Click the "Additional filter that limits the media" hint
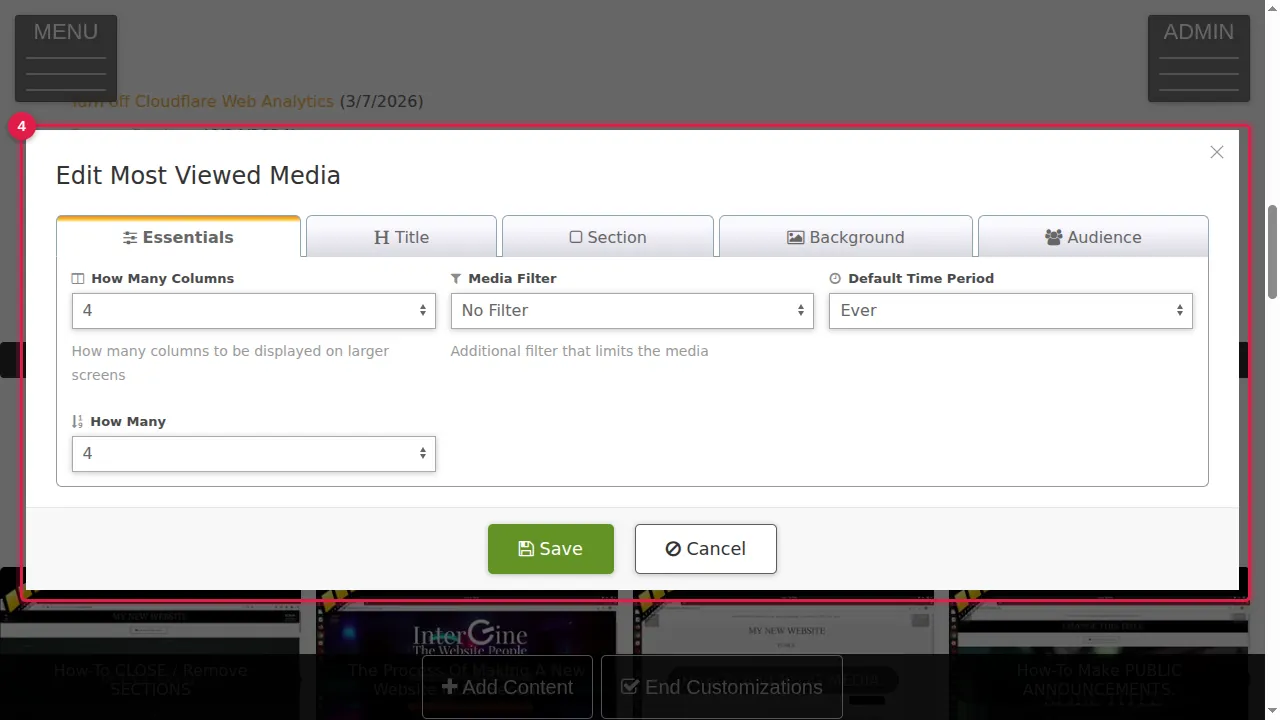 [x=579, y=351]
